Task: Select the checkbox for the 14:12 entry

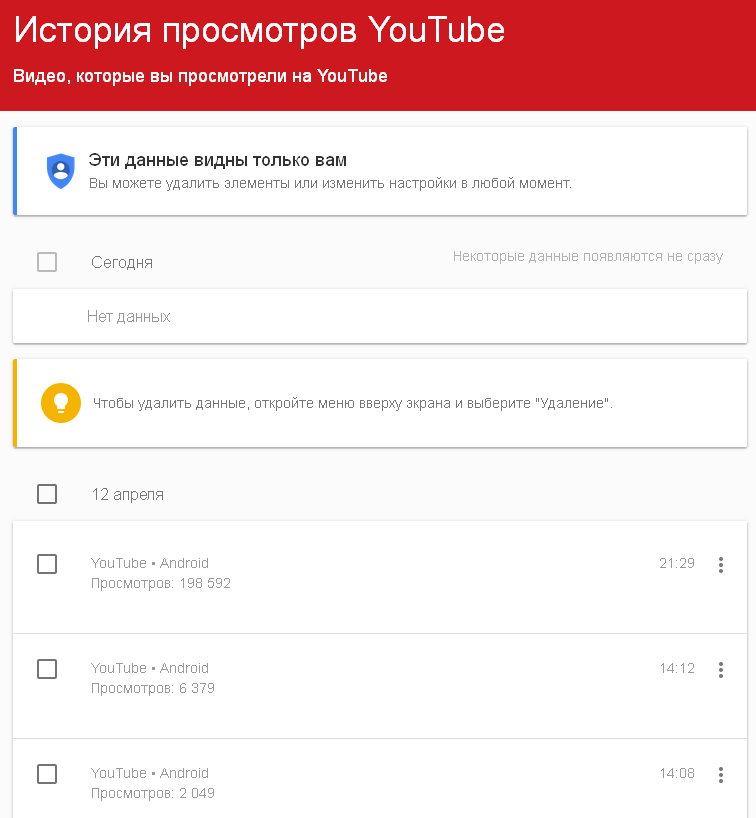Action: click(x=47, y=669)
